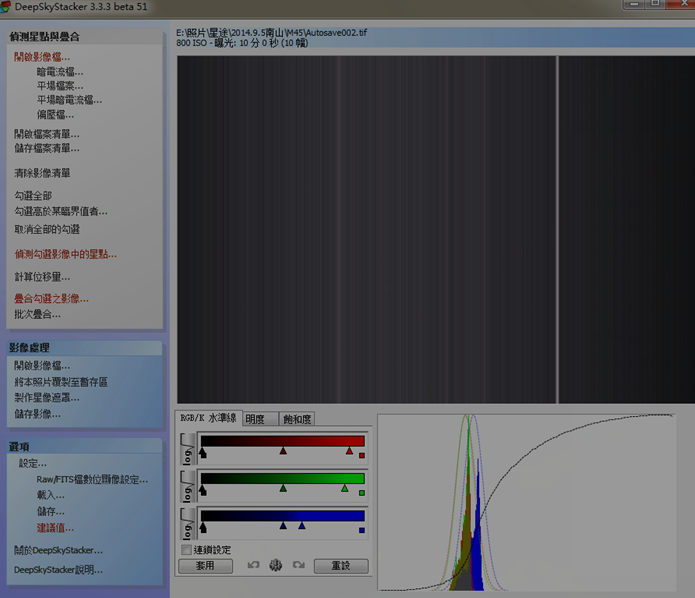The image size is (695, 598).
Task: Click the 重設 reset button
Action: [341, 566]
